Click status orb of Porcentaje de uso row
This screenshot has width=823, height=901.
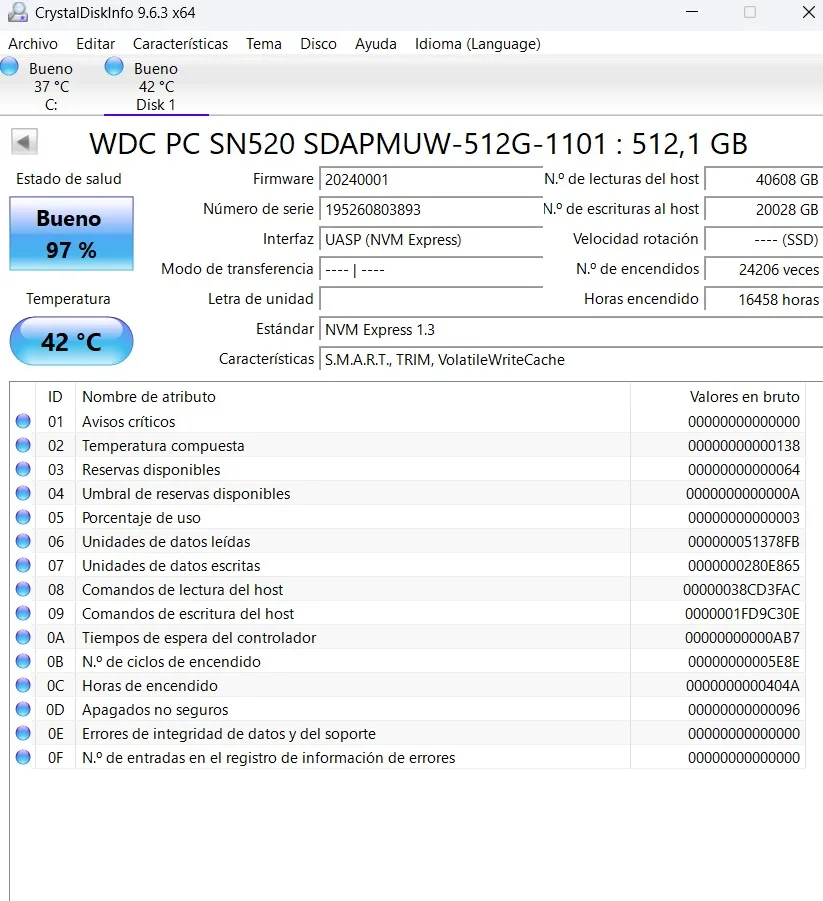coord(23,518)
